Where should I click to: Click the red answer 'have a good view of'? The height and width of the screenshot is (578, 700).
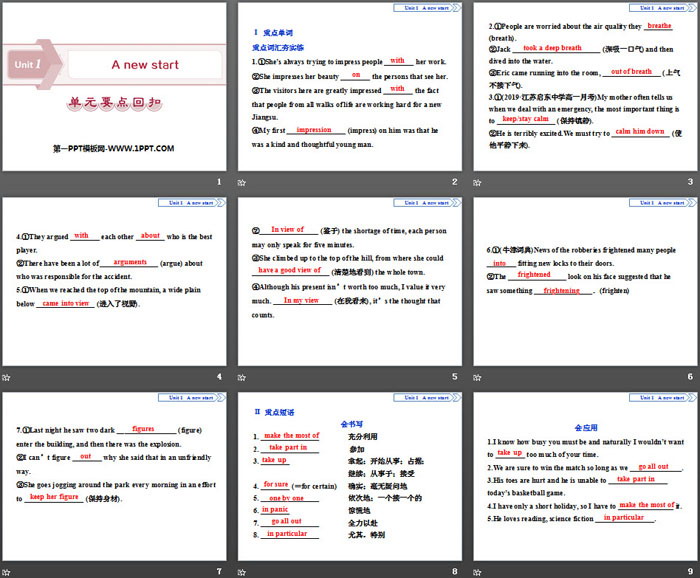click(x=289, y=270)
